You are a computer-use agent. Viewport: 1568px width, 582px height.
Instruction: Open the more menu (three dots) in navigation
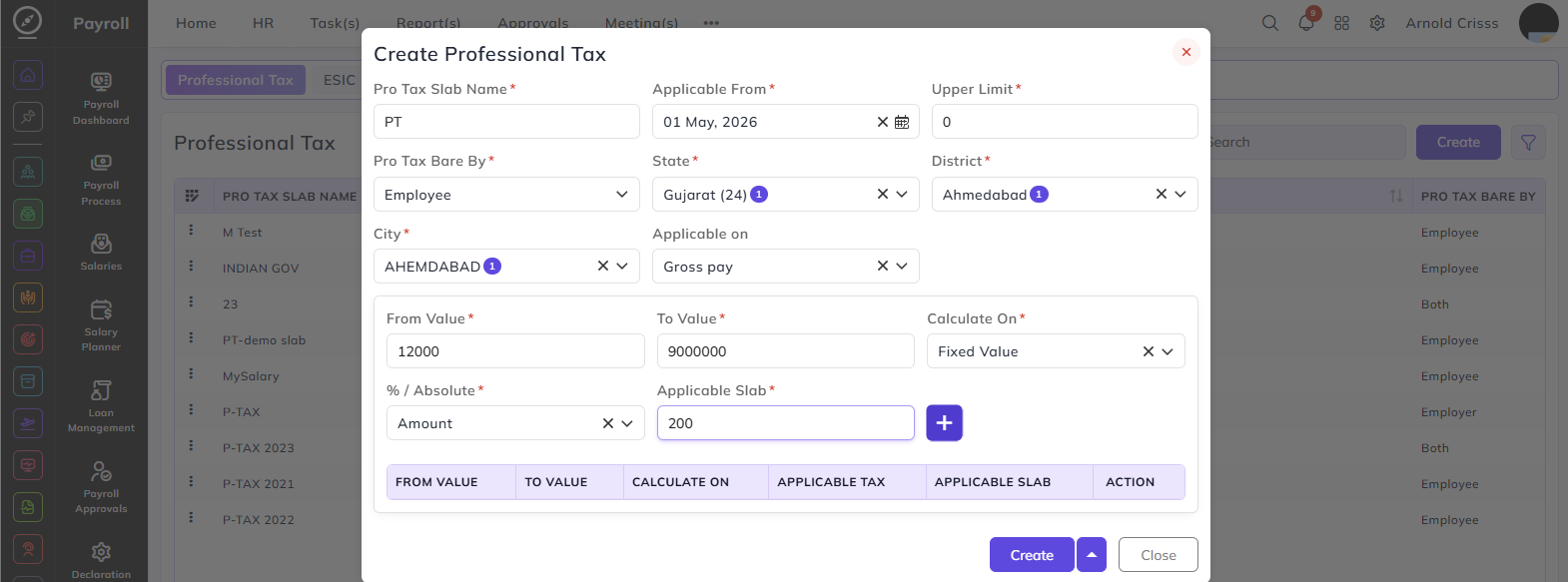pos(711,23)
